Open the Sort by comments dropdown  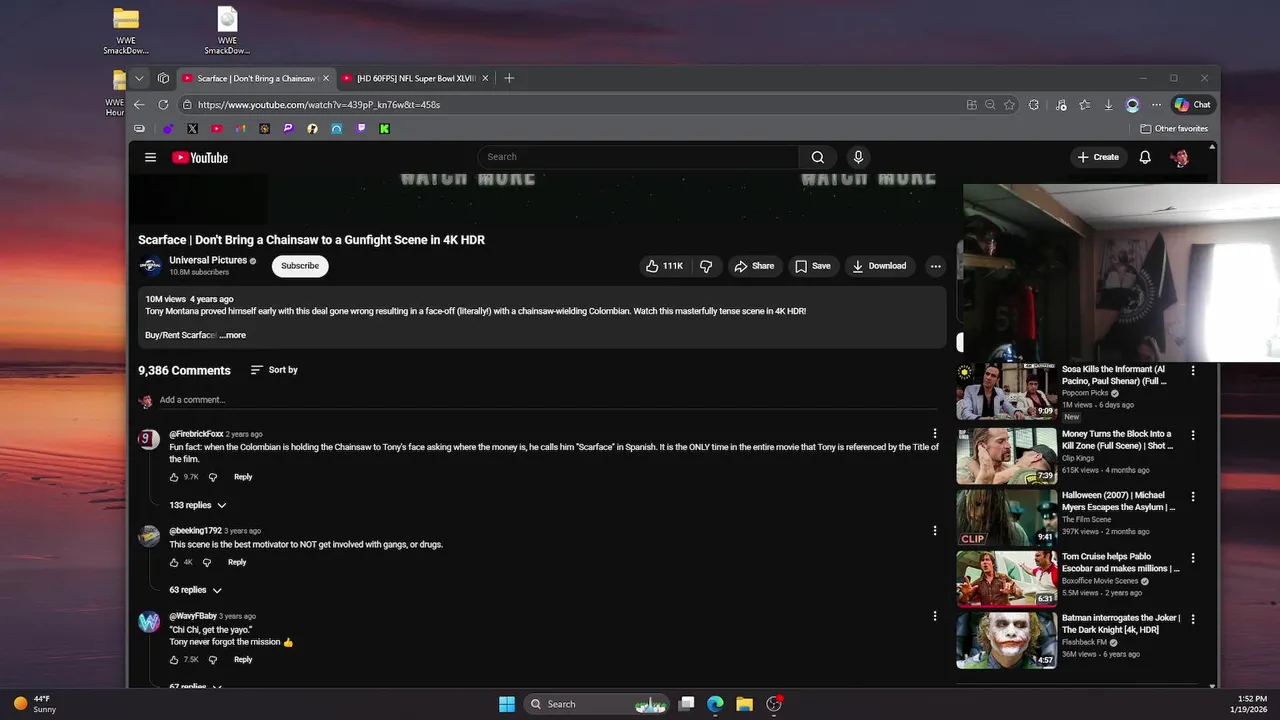coord(274,370)
